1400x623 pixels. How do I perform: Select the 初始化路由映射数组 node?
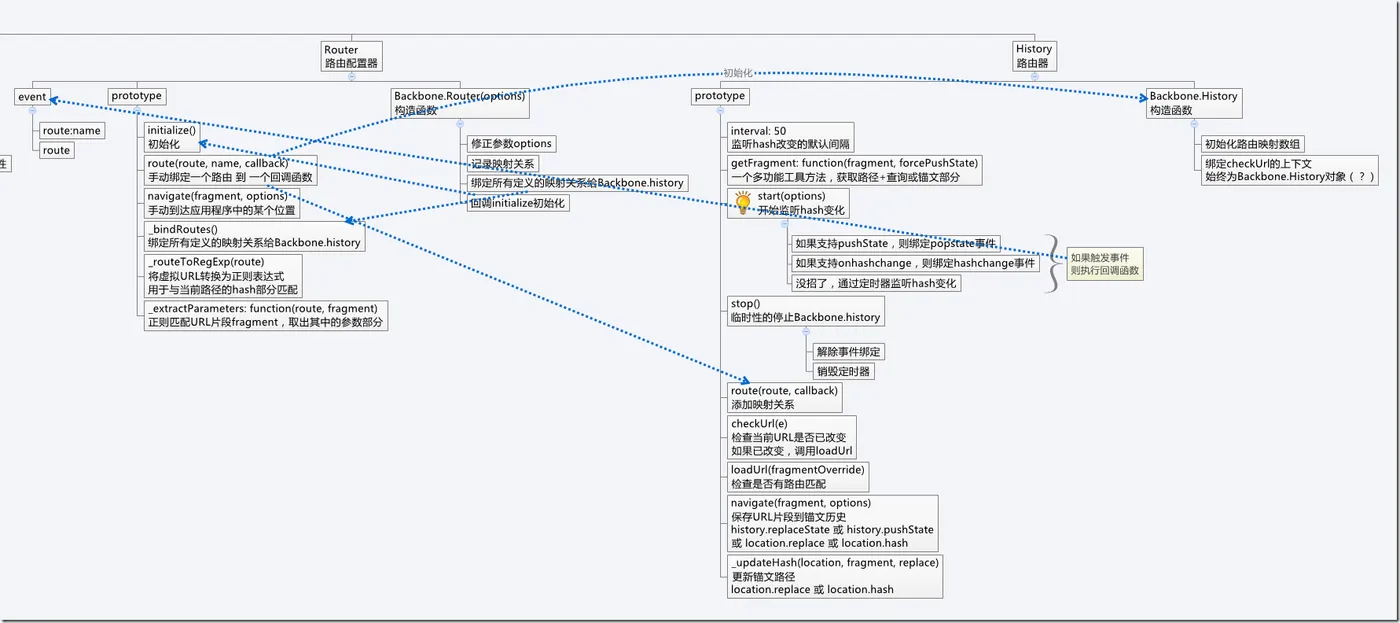click(x=1253, y=144)
